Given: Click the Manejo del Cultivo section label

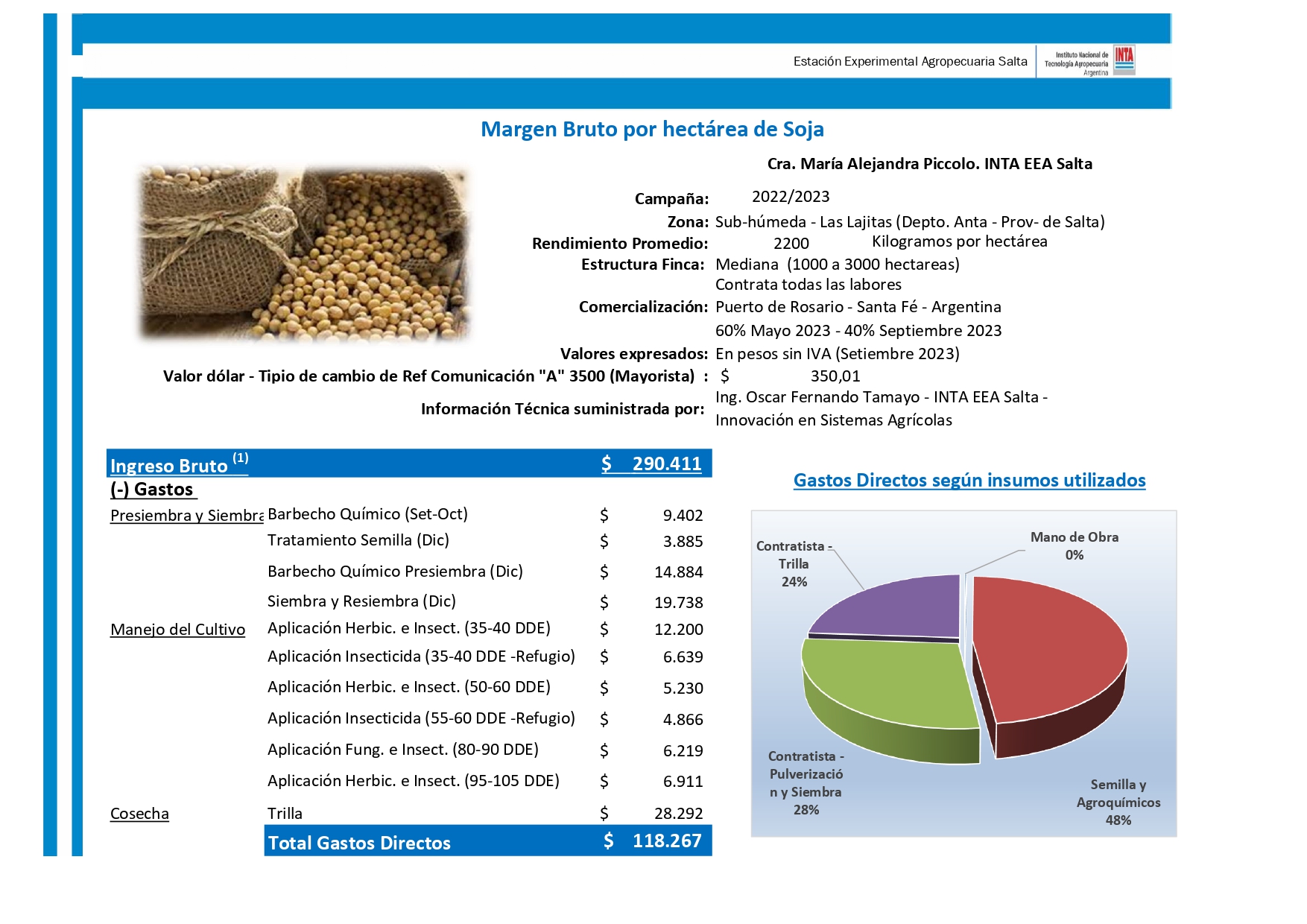Looking at the screenshot, I should coord(177,630).
